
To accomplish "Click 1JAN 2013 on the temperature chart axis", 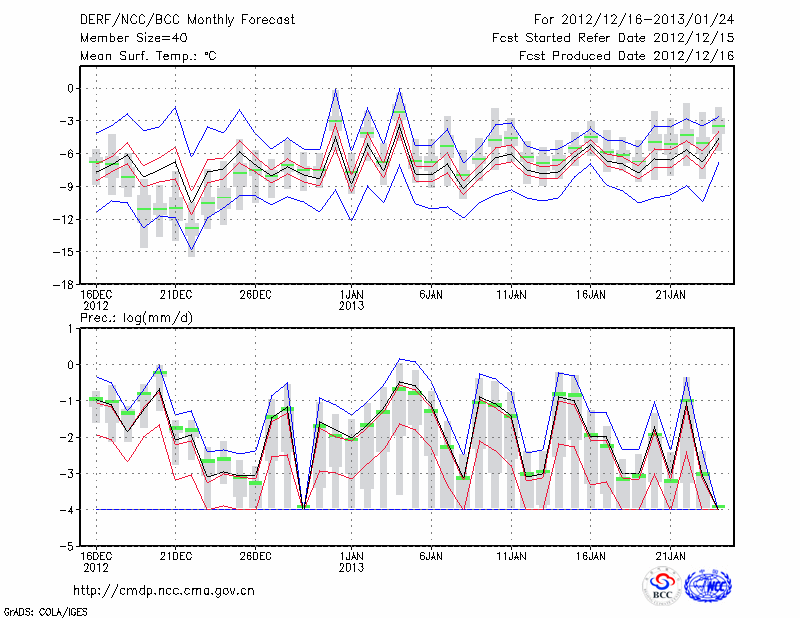I will pos(351,300).
